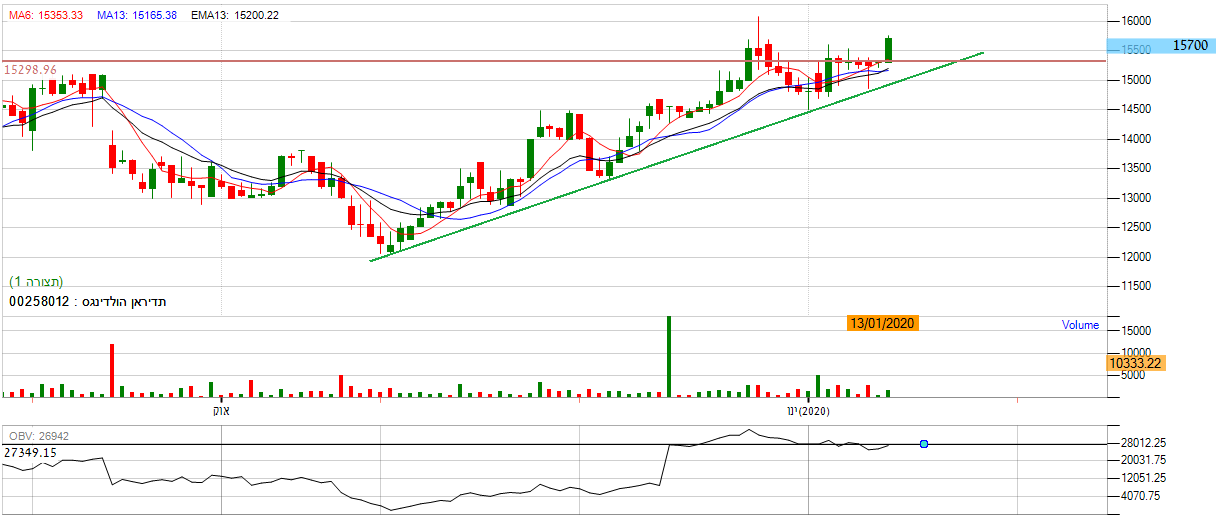The width and height of the screenshot is (1216, 524).
Task: Click the tallest green volume bar
Action: pos(668,356)
